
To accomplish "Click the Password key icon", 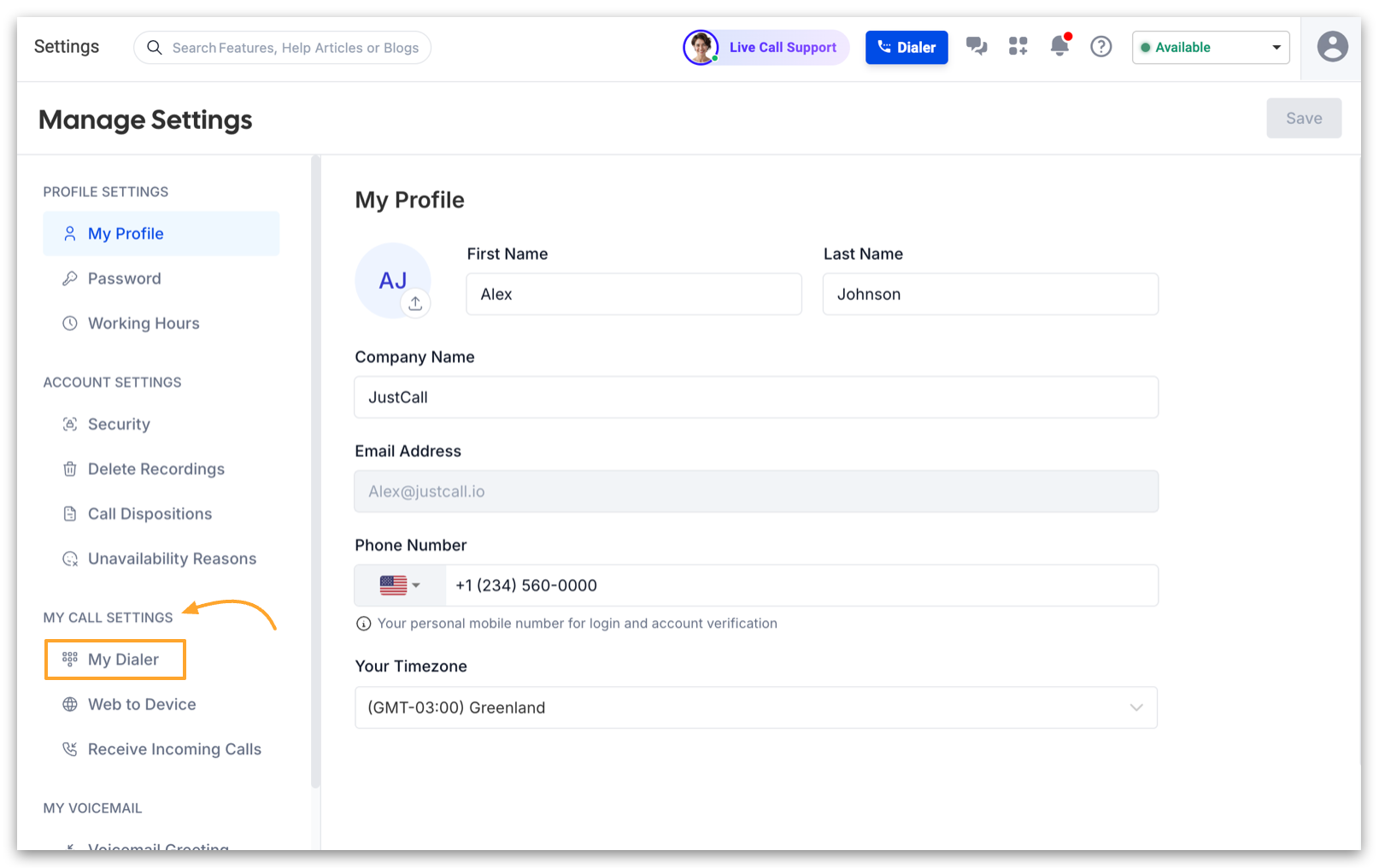I will point(70,279).
